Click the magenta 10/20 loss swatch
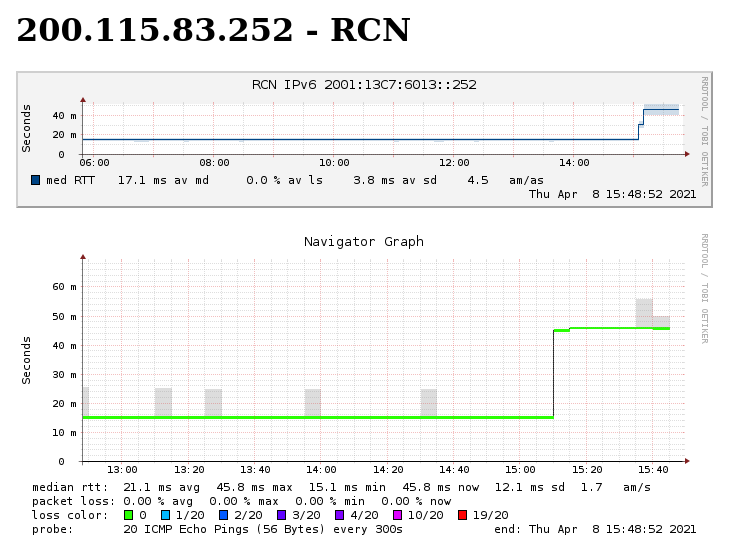The width and height of the screenshot is (744, 547). pyautogui.click(x=398, y=515)
